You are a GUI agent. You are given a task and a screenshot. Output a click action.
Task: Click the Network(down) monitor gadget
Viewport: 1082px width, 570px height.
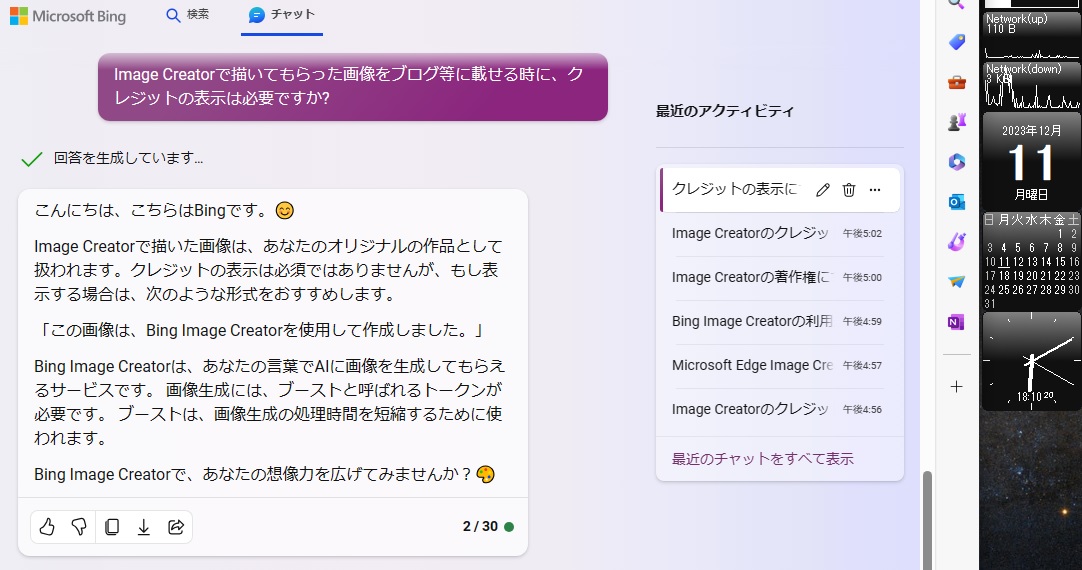(1032, 86)
